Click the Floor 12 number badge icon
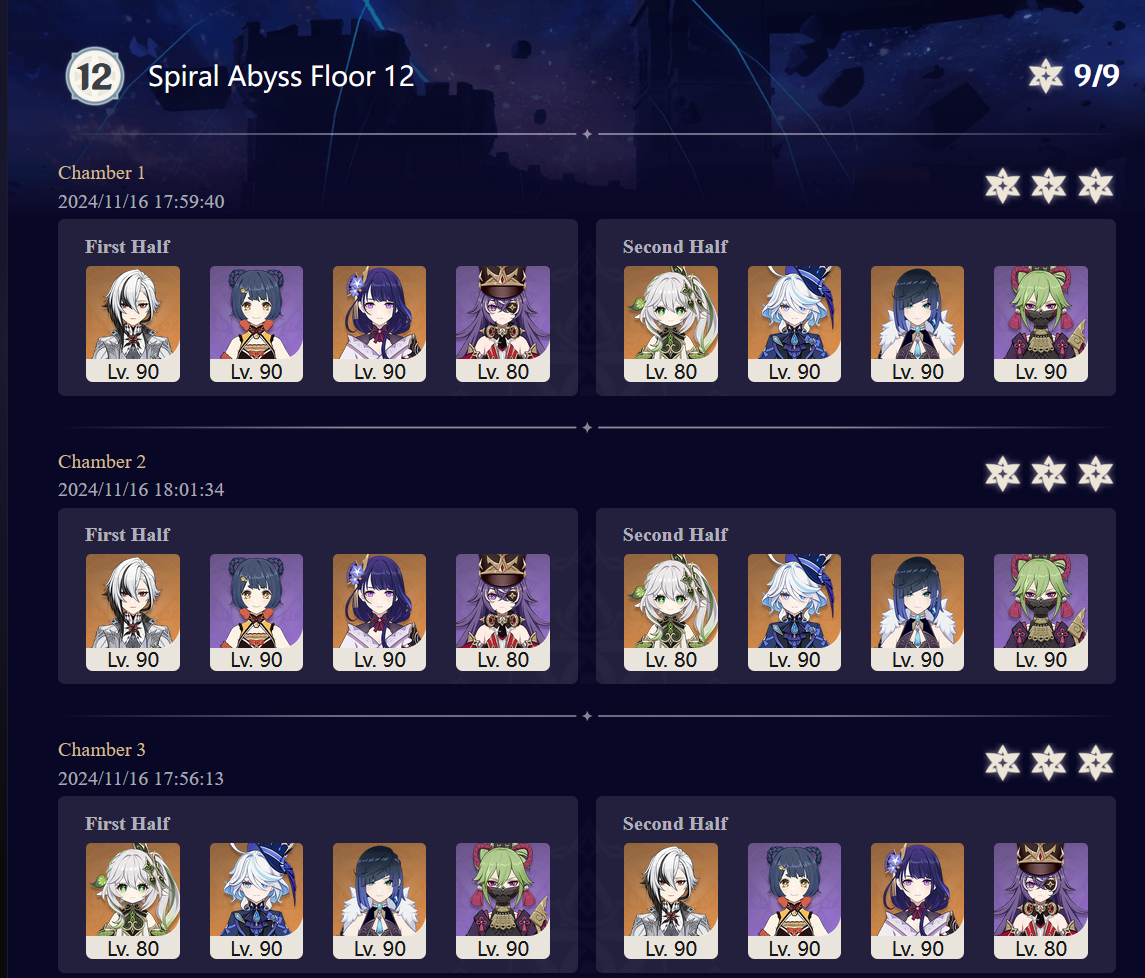The width and height of the screenshot is (1145, 978). click(95, 76)
